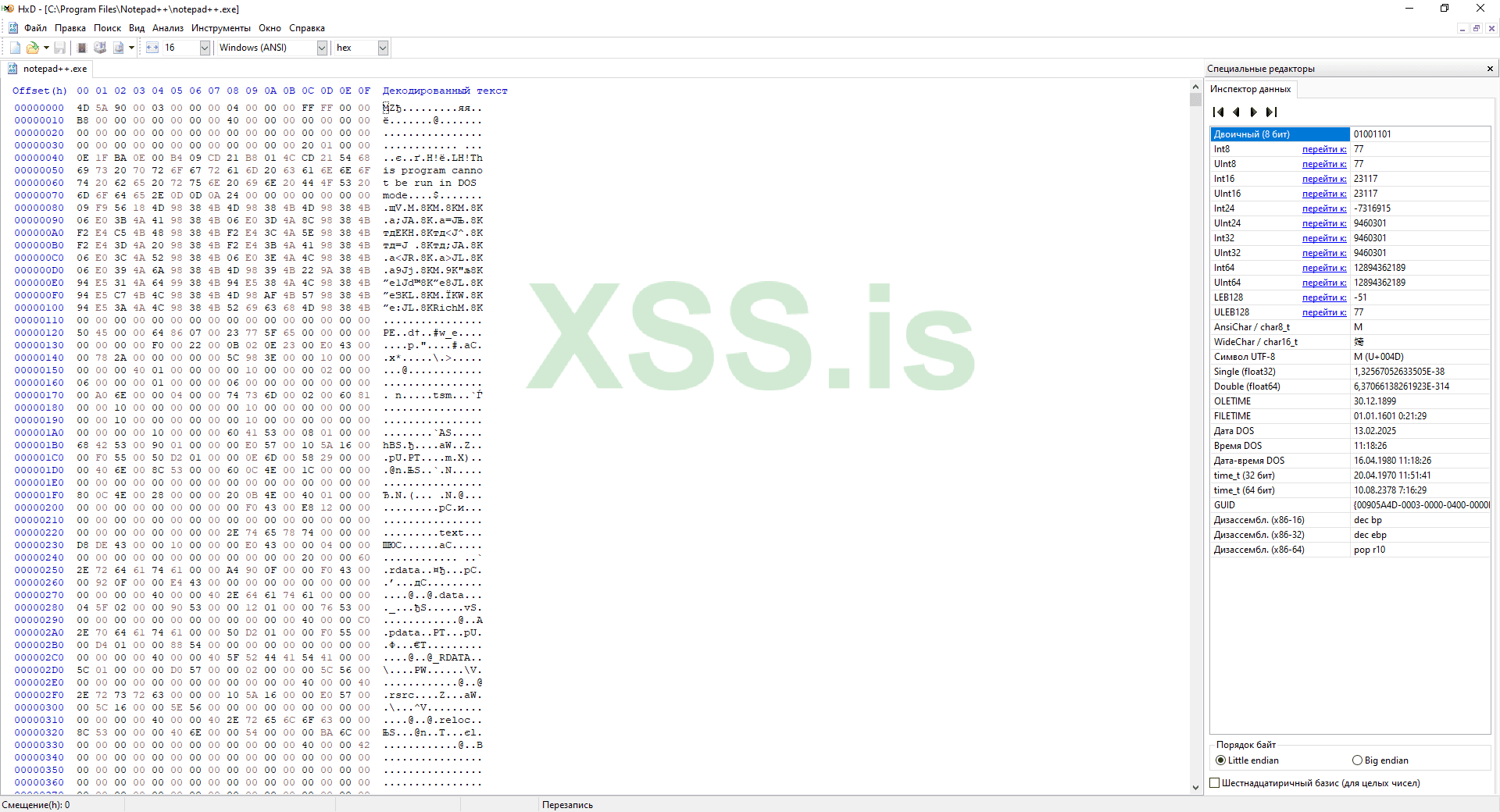
Task: Click the Single (float32) row label
Action: pyautogui.click(x=1245, y=372)
